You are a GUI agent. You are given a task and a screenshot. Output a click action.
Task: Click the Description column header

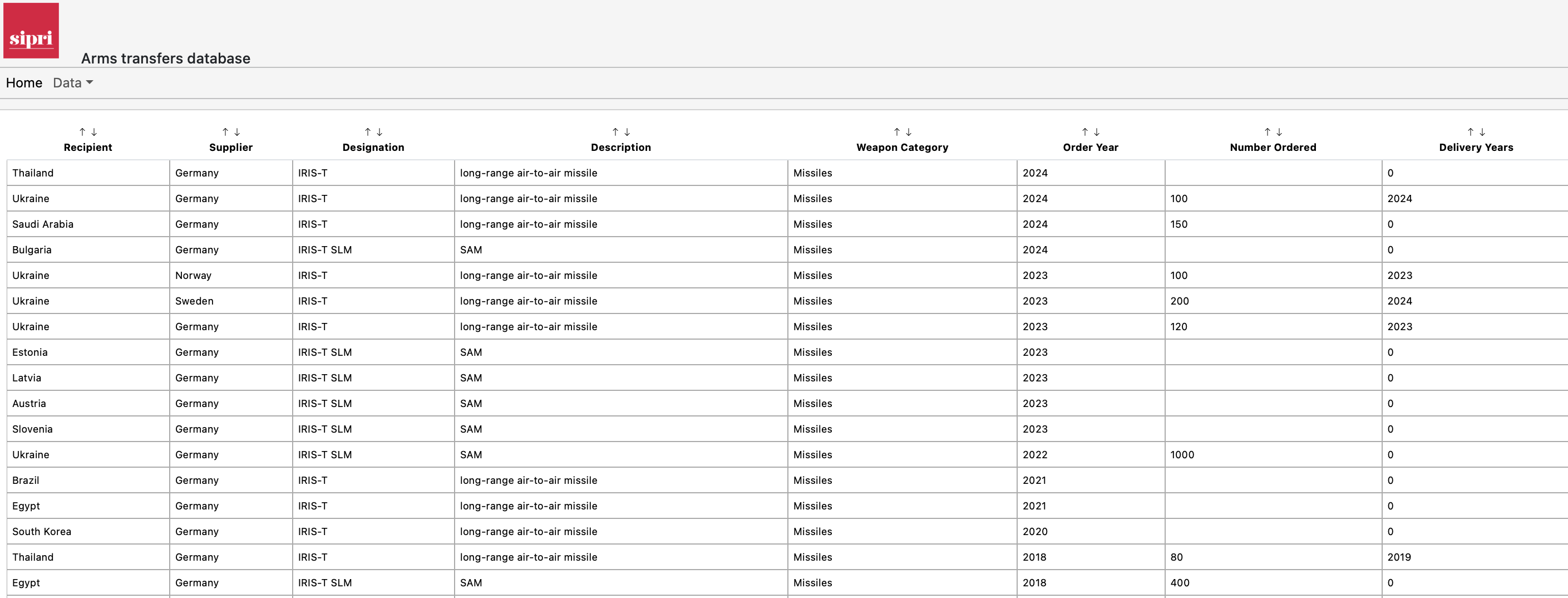621,148
